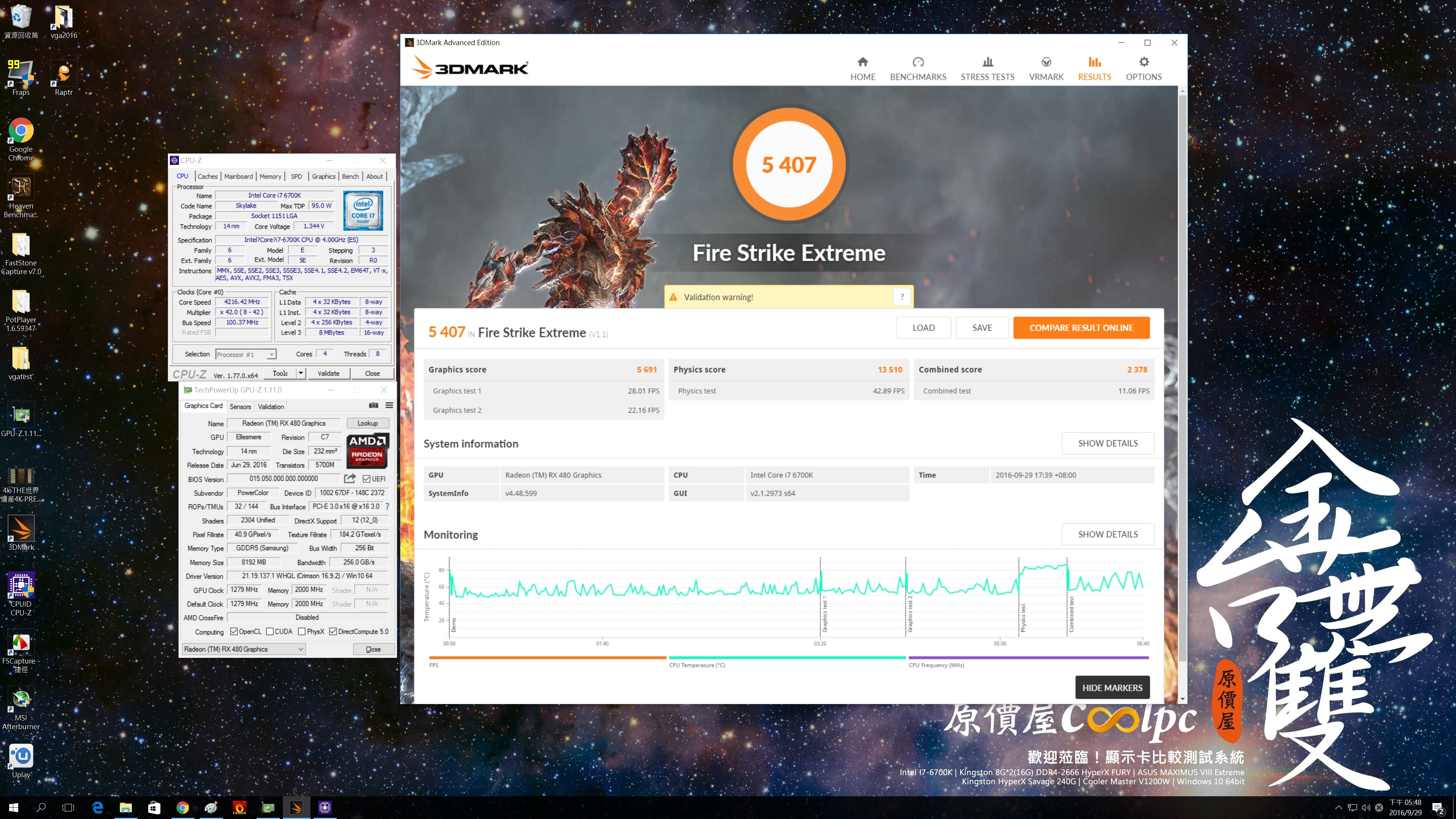The width and height of the screenshot is (1456, 819).
Task: Click the Close button in GPU-Z
Action: pos(373,649)
